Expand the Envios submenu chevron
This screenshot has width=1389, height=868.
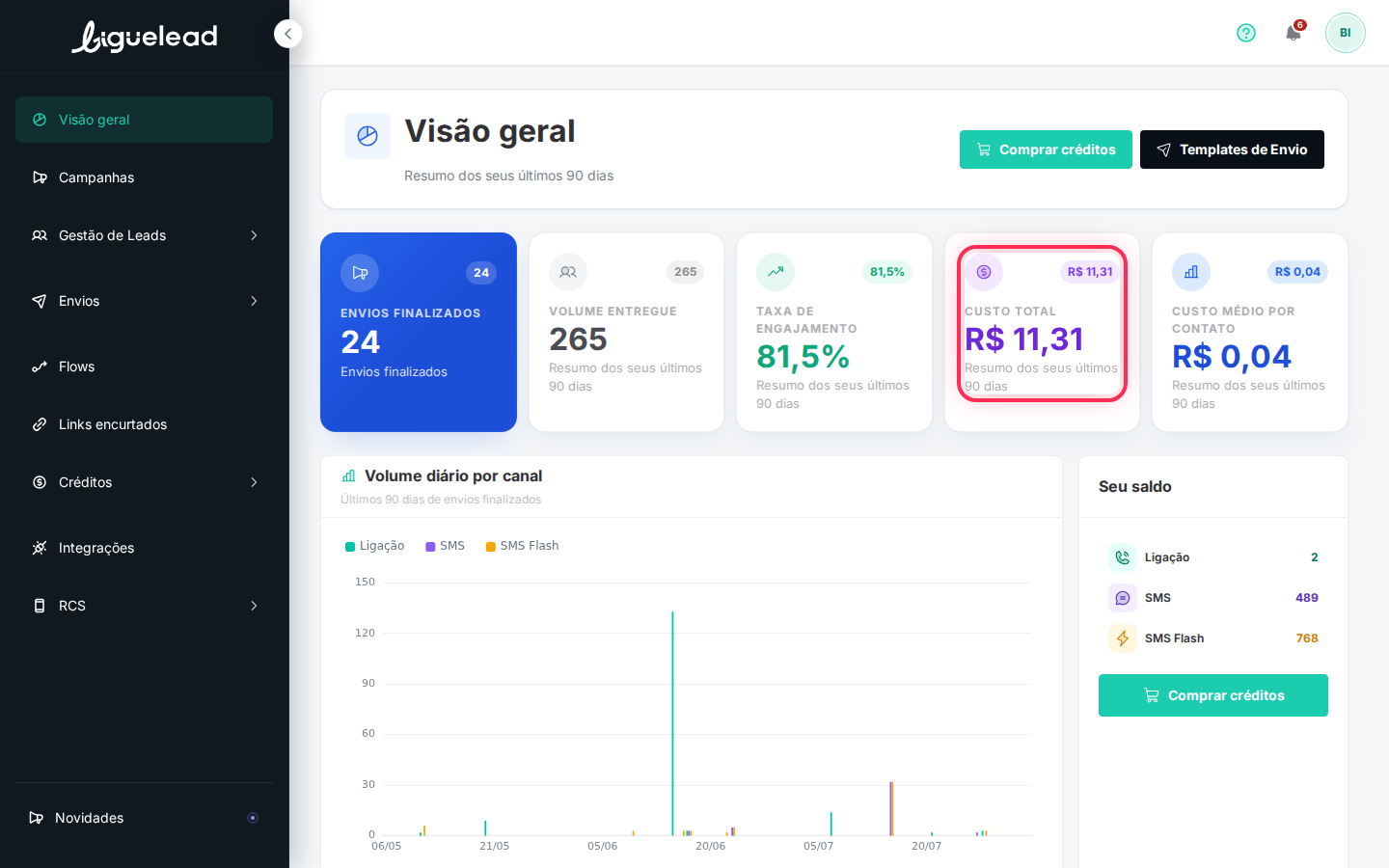point(254,301)
